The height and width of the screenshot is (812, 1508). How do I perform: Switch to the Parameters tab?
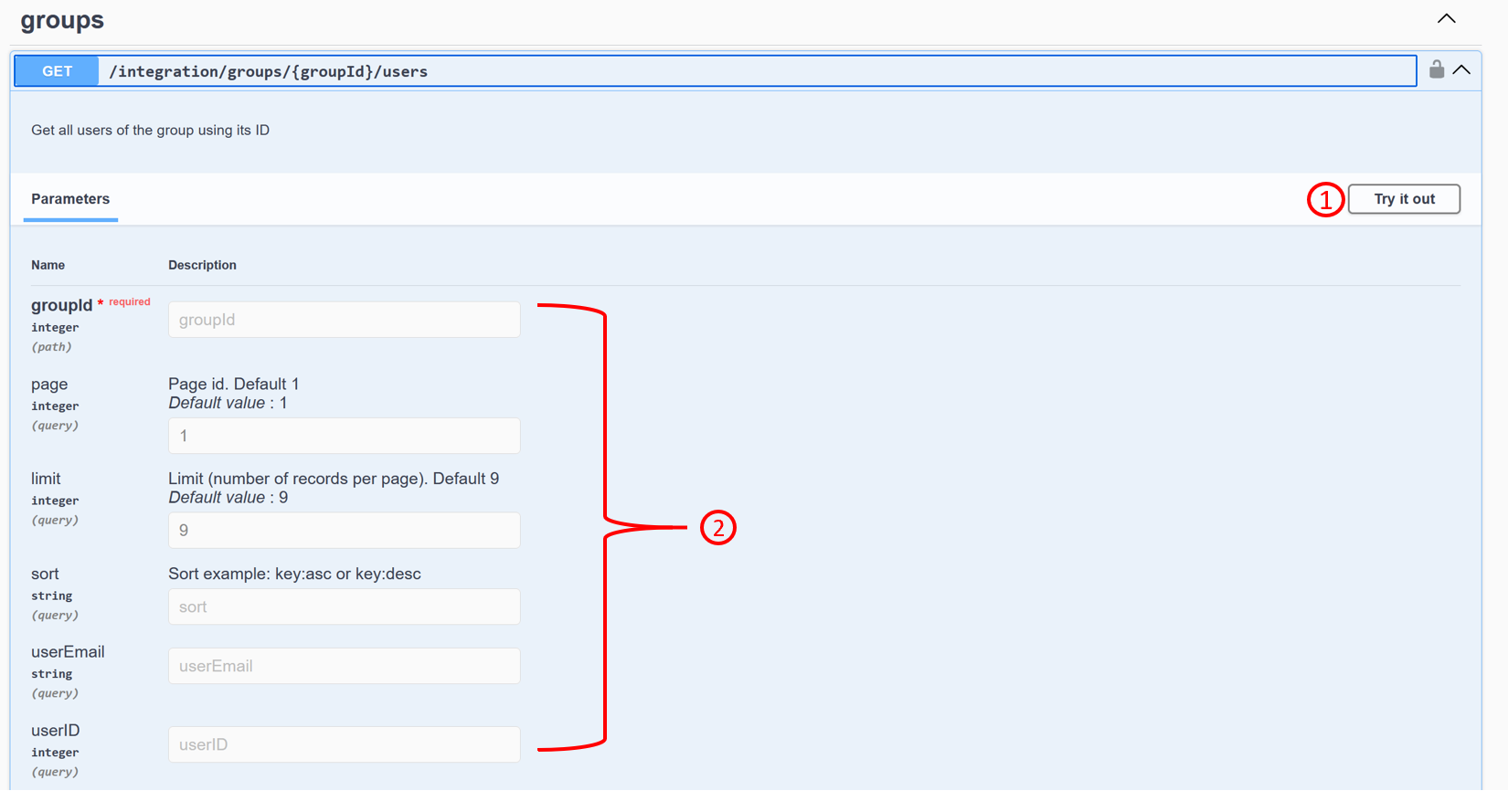pos(70,199)
